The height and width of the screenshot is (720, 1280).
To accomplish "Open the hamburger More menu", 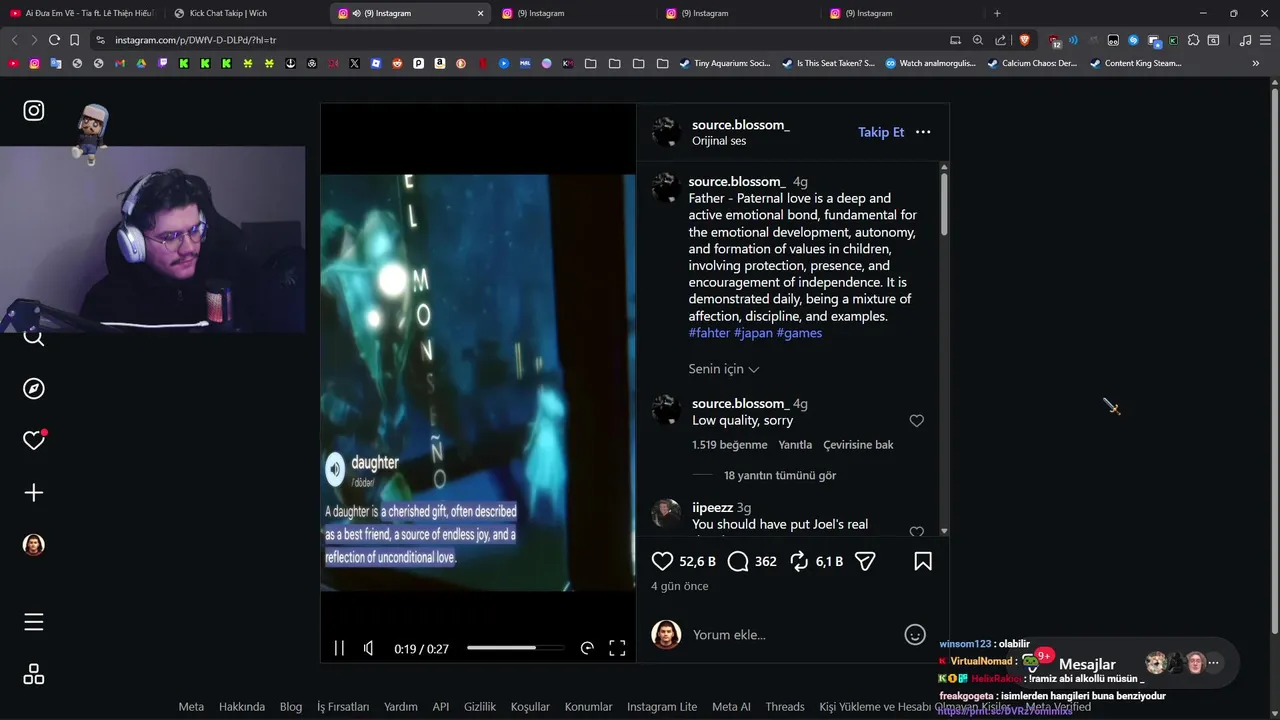I will (34, 622).
